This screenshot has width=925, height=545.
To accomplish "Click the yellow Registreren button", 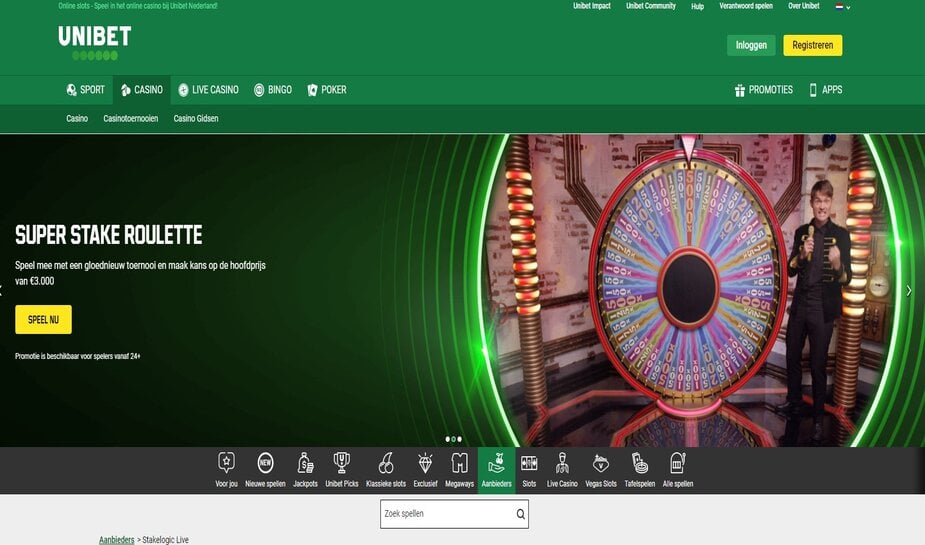I will pyautogui.click(x=812, y=45).
